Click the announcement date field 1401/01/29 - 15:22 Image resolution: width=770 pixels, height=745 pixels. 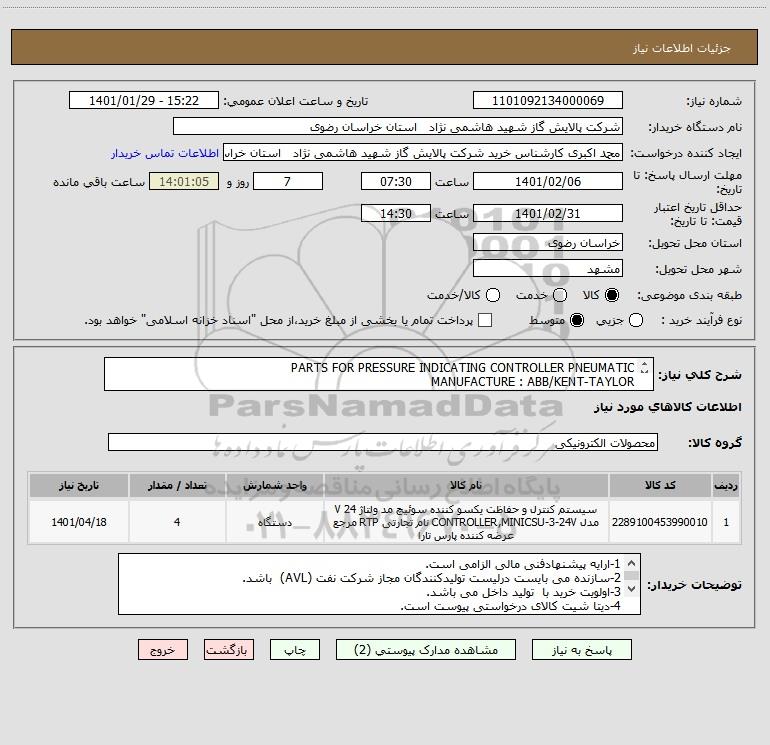[x=144, y=100]
